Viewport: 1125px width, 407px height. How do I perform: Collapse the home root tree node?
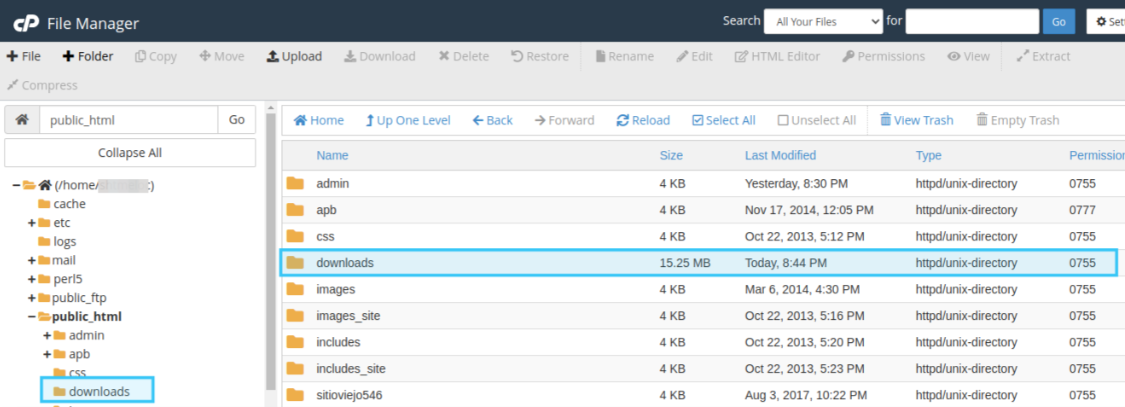click(x=16, y=185)
